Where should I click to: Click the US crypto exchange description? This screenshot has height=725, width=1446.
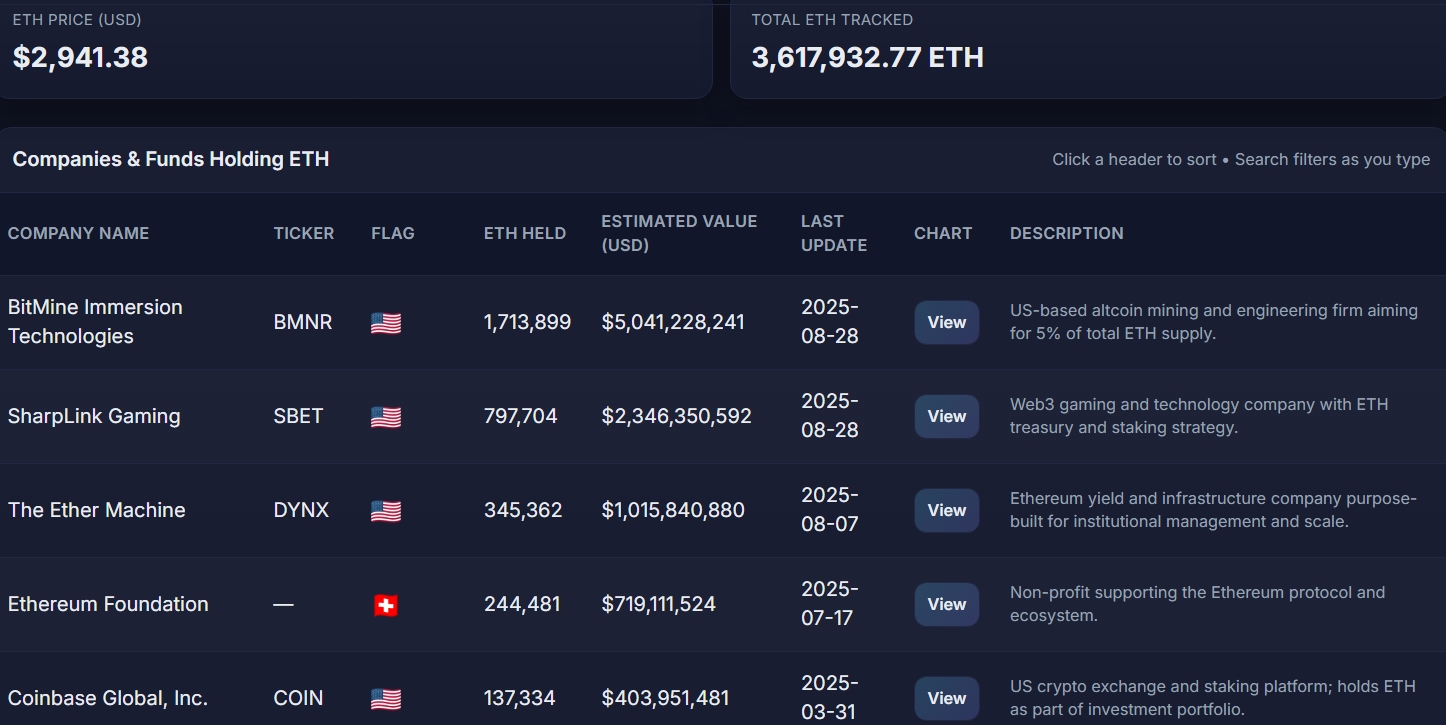click(x=1213, y=698)
